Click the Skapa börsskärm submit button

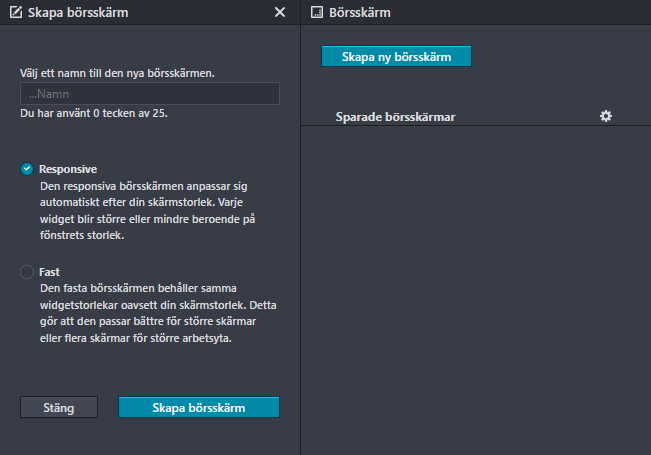point(199,407)
